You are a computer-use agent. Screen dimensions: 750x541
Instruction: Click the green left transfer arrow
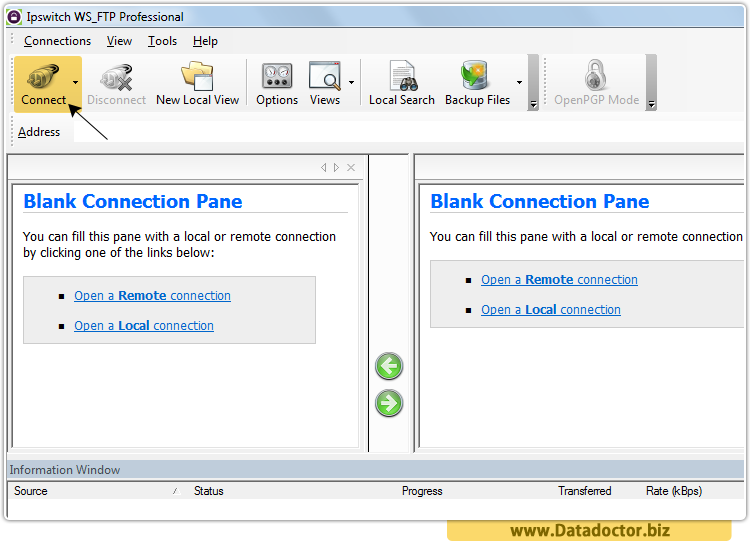[x=389, y=366]
